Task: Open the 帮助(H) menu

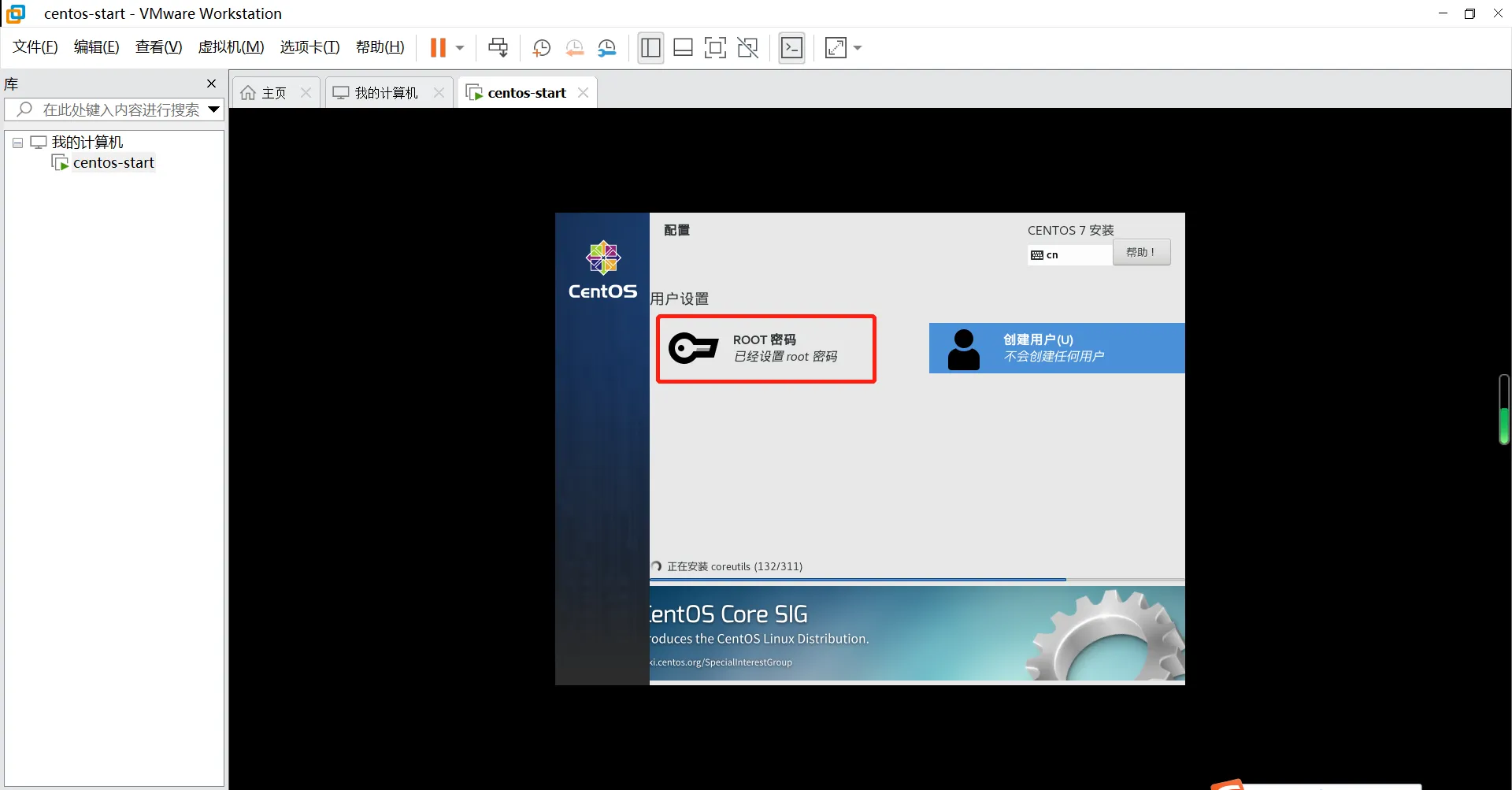Action: (x=380, y=47)
